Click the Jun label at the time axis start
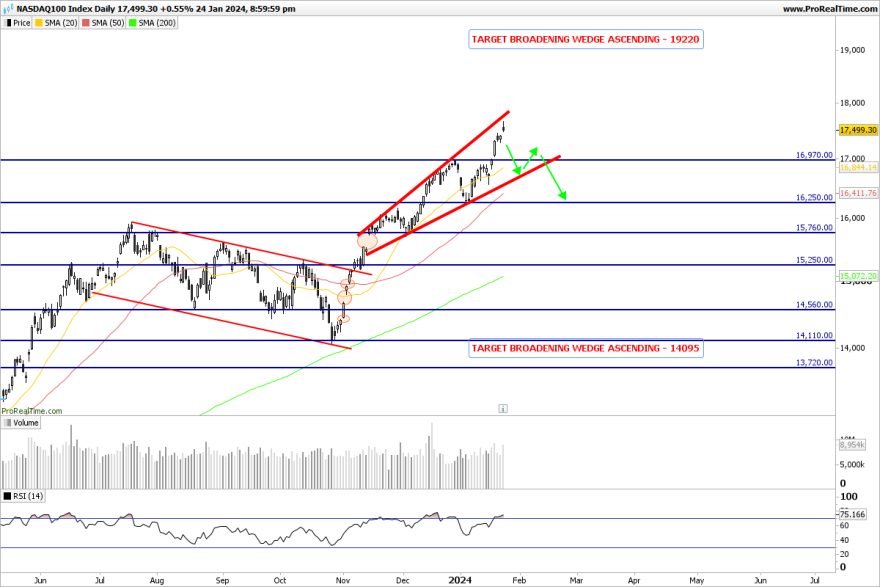Screen dimensions: 880x587 point(40,580)
